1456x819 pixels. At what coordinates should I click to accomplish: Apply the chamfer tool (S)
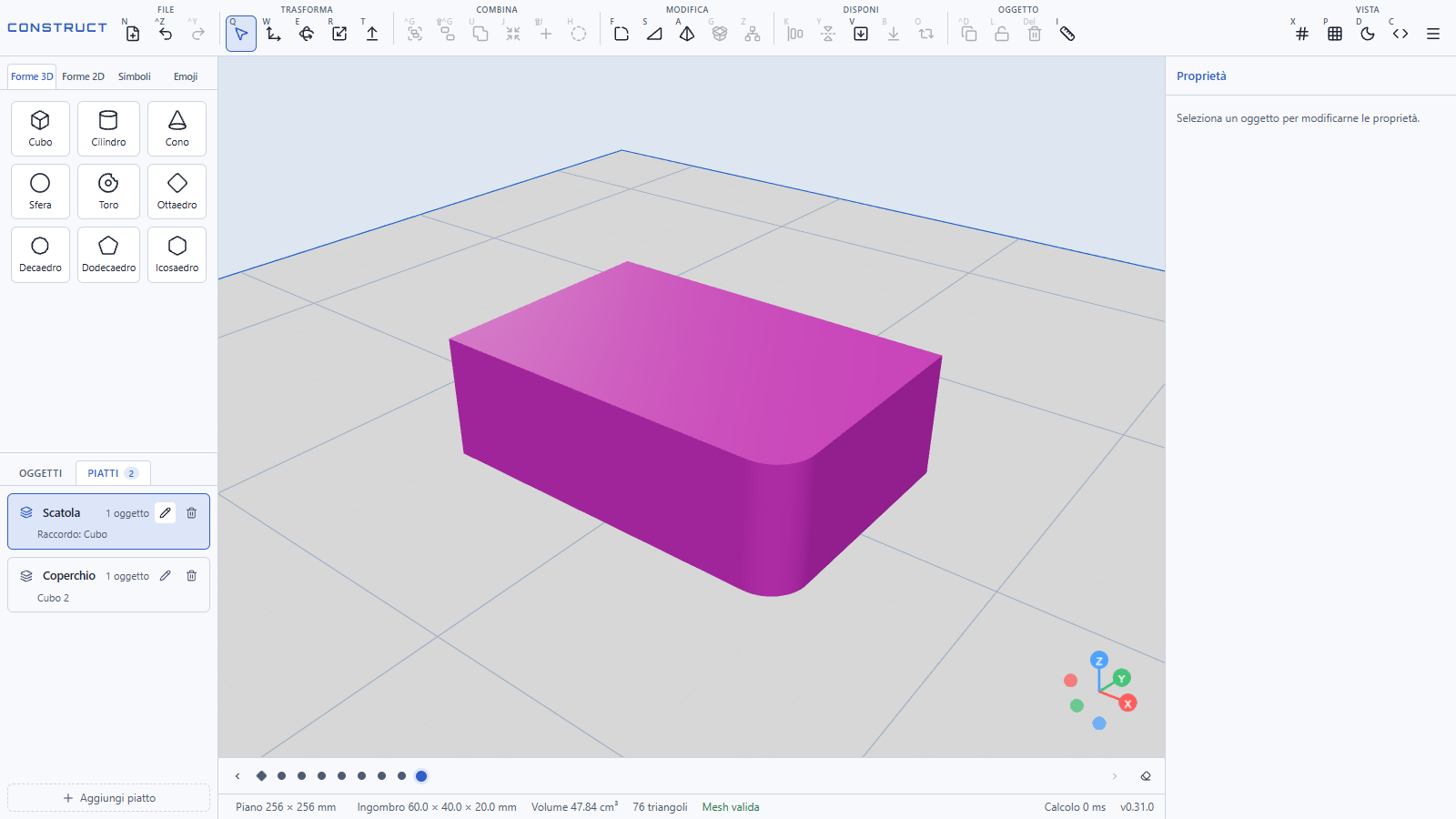pos(654,34)
